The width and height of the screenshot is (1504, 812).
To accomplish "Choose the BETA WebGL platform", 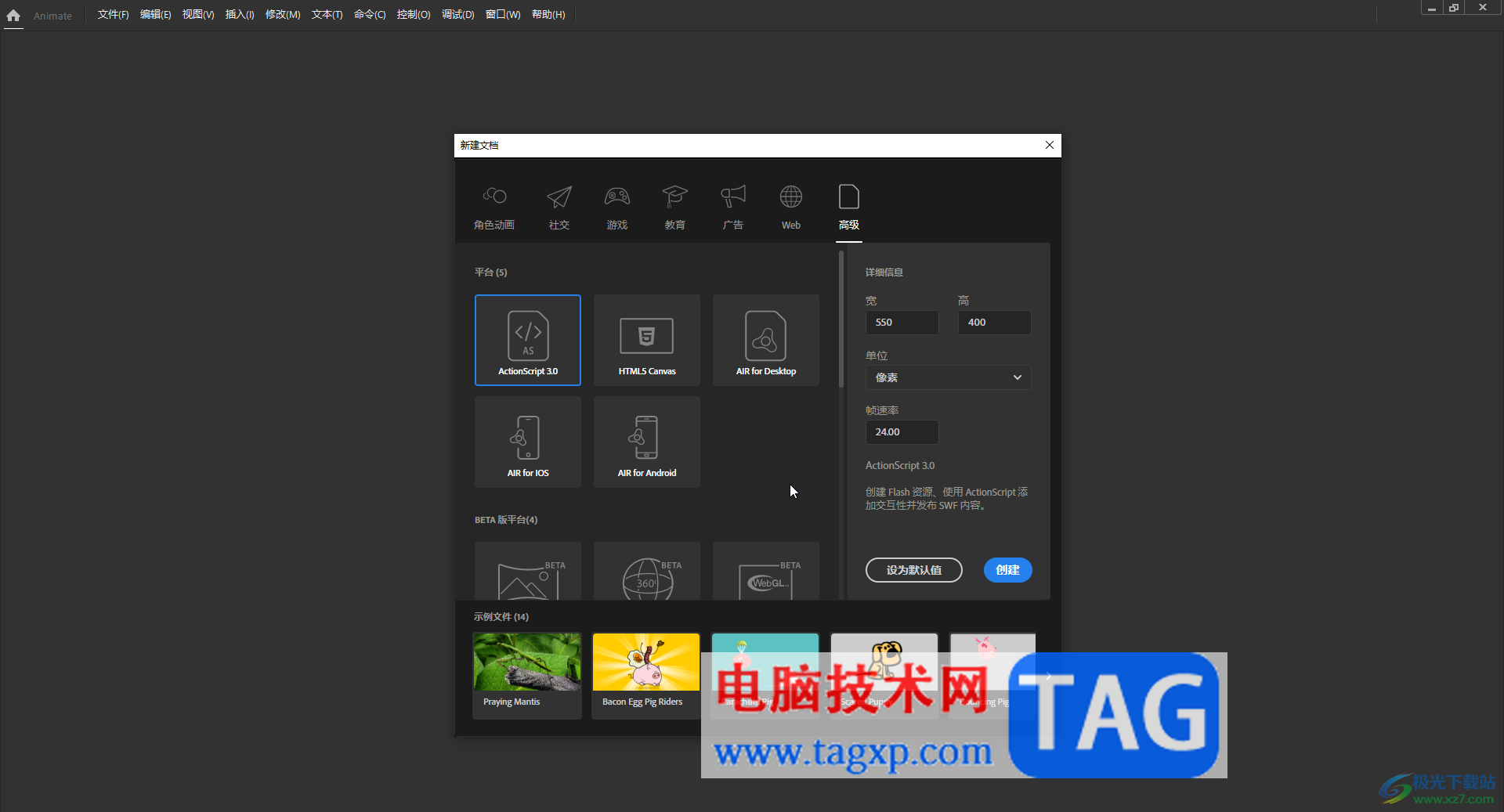I will [766, 571].
